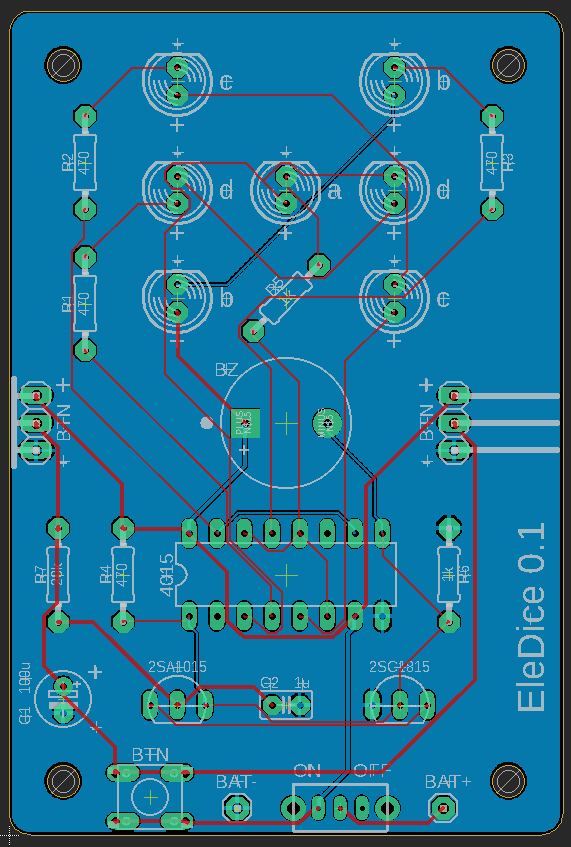Select the R7 resistor body
This screenshot has width=571, height=847.
[58, 574]
